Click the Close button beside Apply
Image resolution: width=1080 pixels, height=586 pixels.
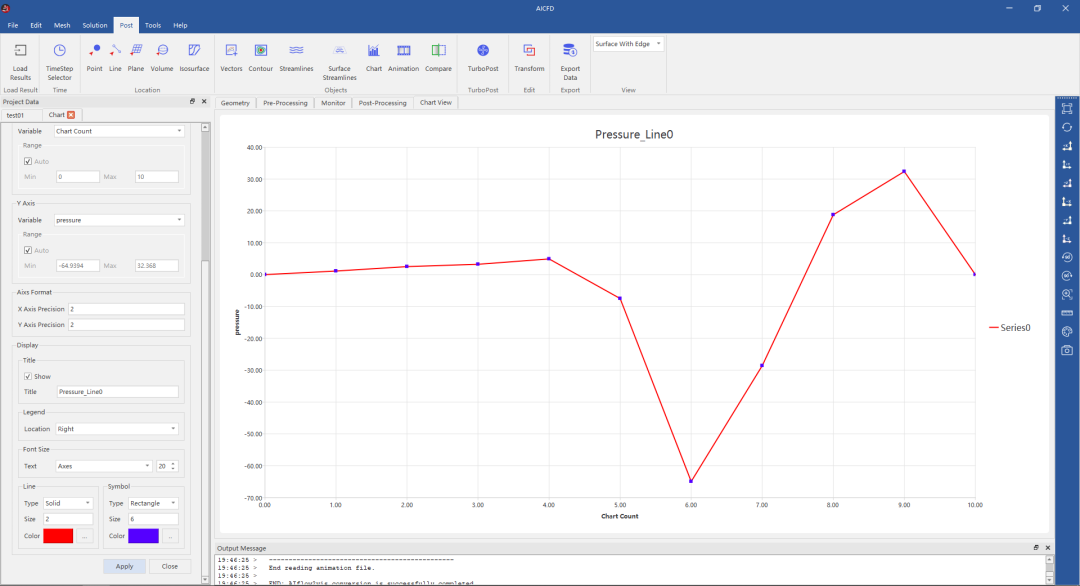tap(169, 566)
